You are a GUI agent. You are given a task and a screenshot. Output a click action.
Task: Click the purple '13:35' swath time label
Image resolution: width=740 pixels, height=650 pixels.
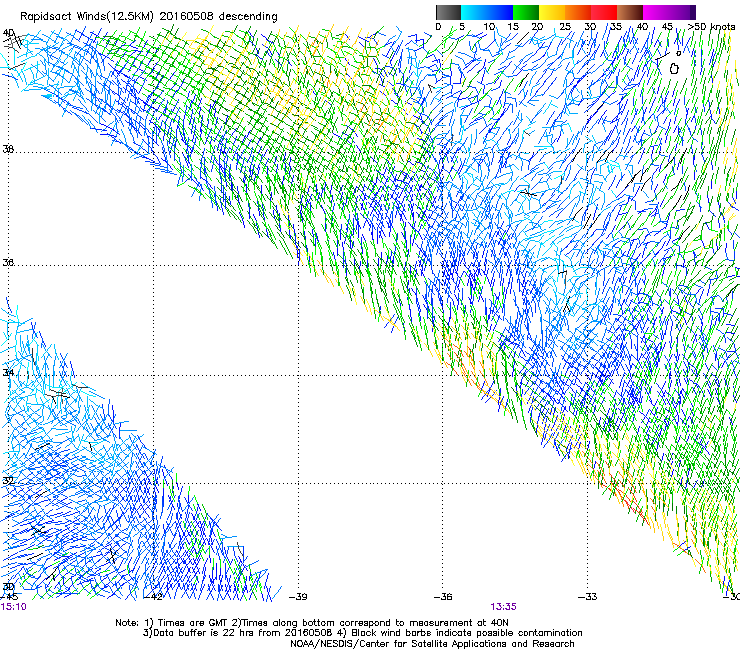[x=503, y=607]
